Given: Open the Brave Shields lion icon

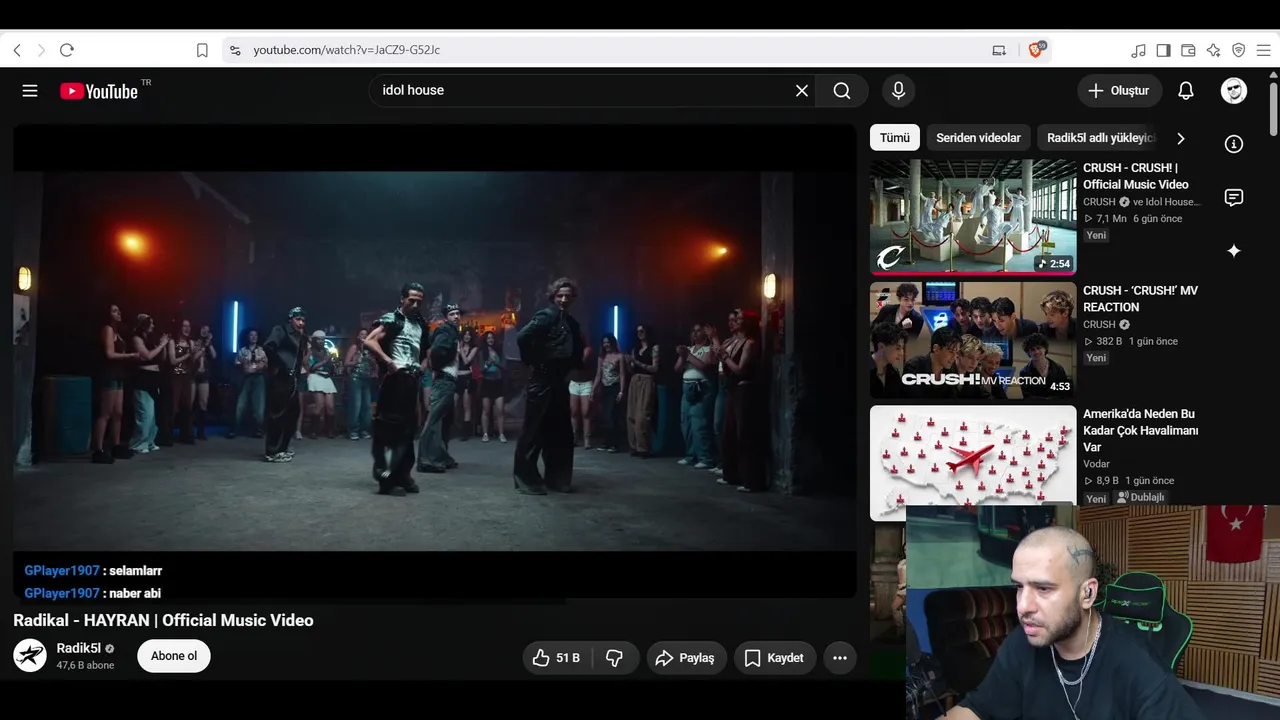Looking at the screenshot, I should click(x=1036, y=49).
